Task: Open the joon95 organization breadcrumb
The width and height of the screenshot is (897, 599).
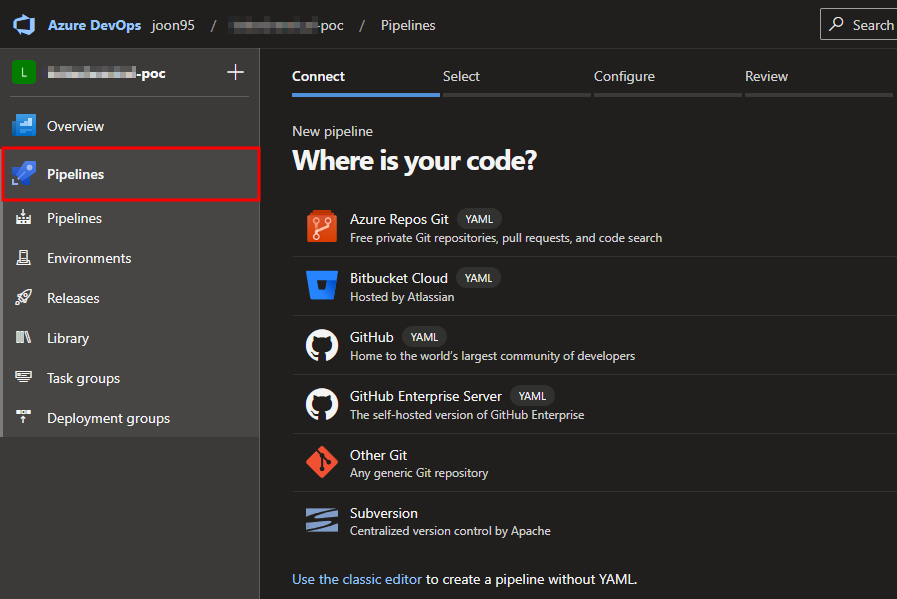Action: 173,25
